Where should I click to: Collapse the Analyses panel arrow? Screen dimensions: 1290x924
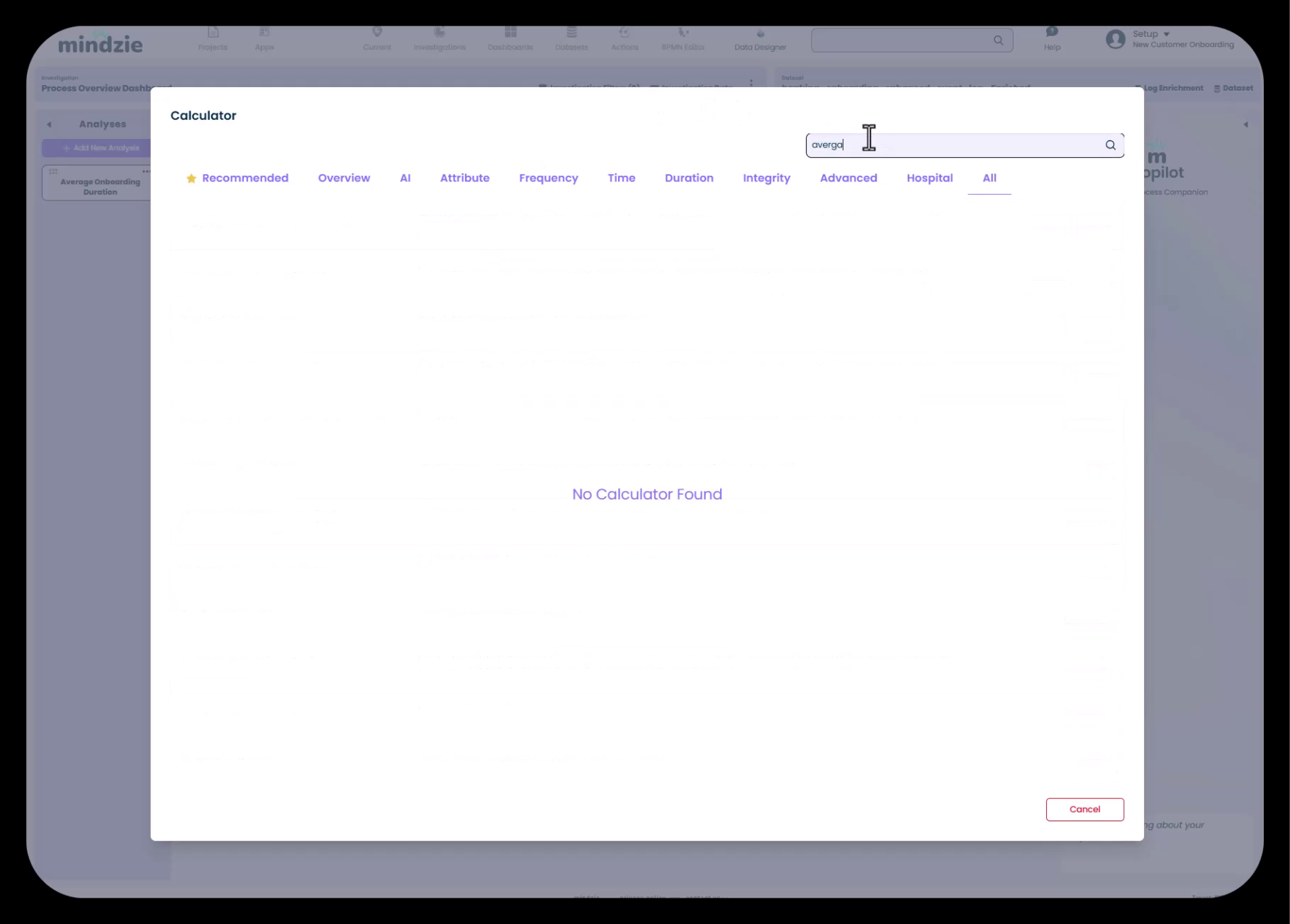49,125
